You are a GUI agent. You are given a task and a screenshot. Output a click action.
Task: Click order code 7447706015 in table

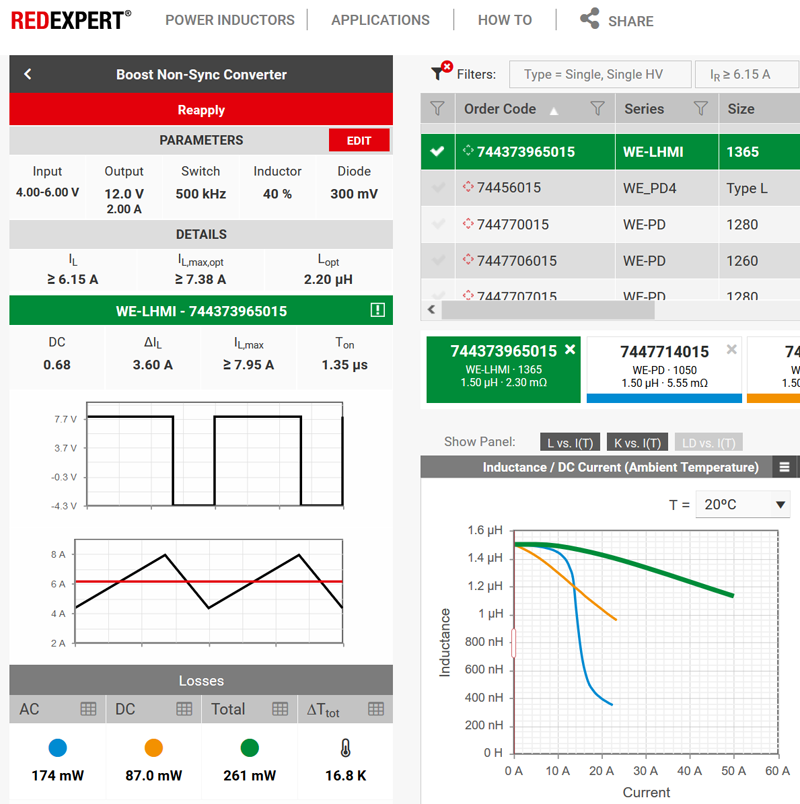[517, 261]
